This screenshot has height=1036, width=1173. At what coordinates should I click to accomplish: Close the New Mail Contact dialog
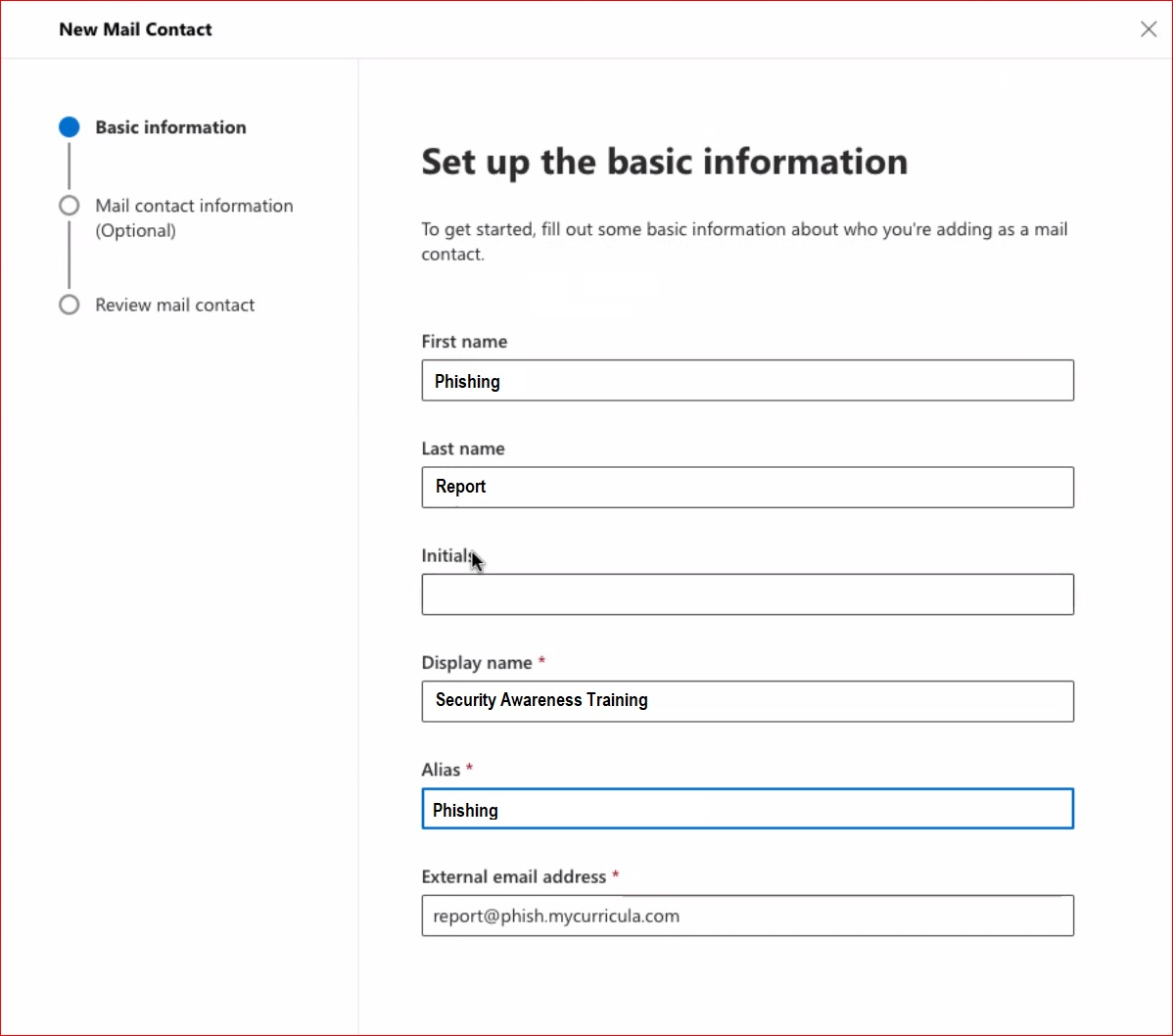1149,29
